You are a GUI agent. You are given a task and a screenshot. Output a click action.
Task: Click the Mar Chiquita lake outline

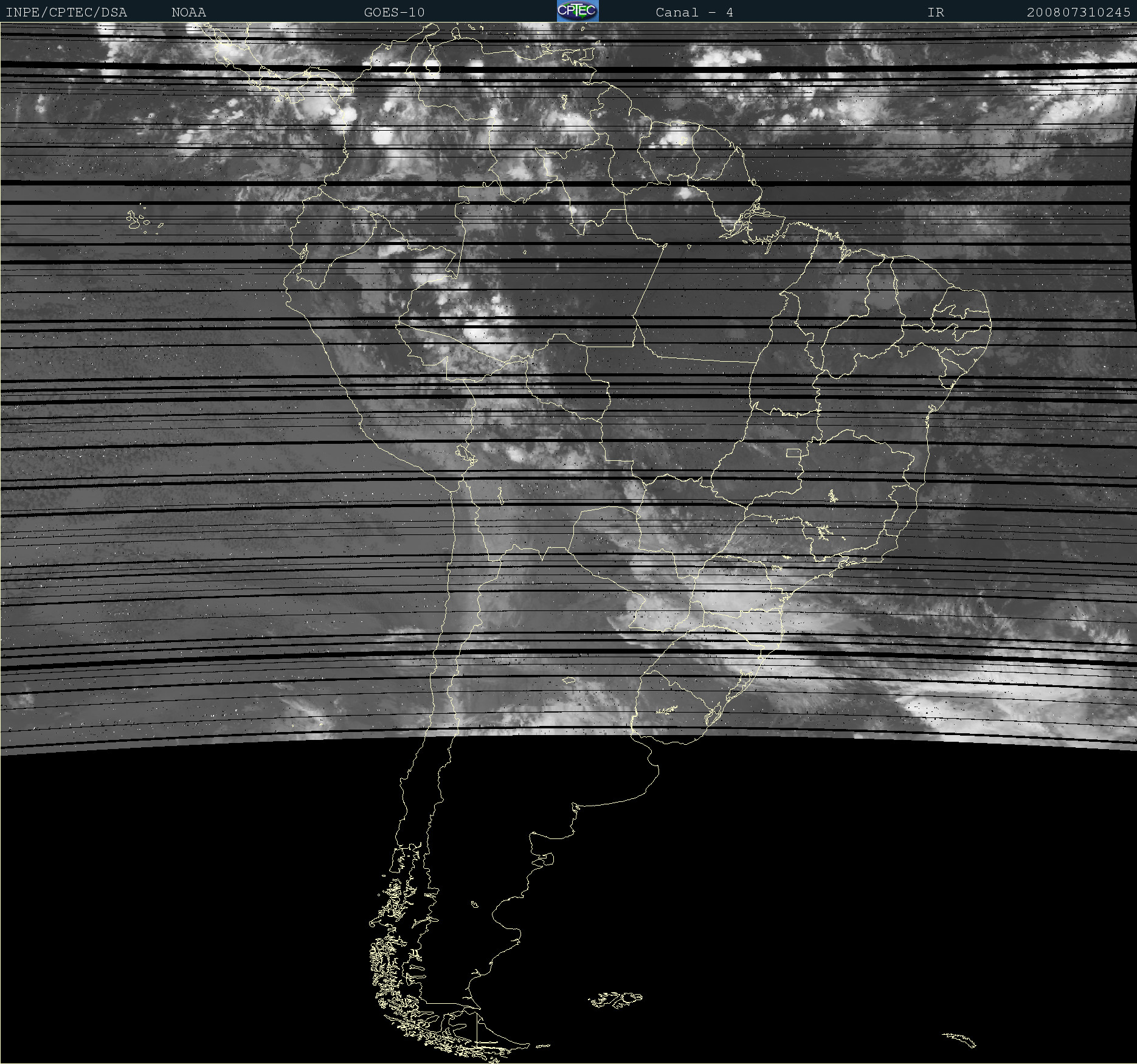coord(568,680)
